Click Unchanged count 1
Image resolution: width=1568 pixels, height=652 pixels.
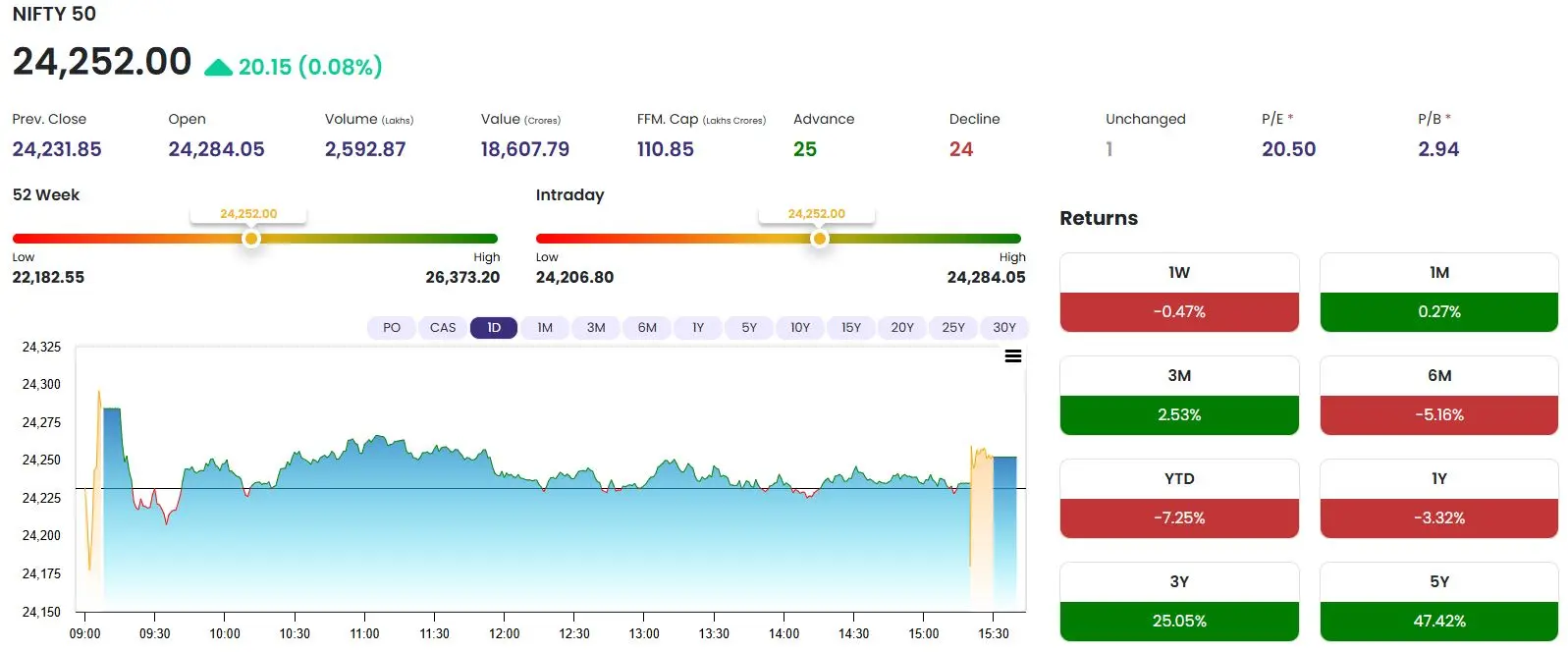pyautogui.click(x=1109, y=149)
